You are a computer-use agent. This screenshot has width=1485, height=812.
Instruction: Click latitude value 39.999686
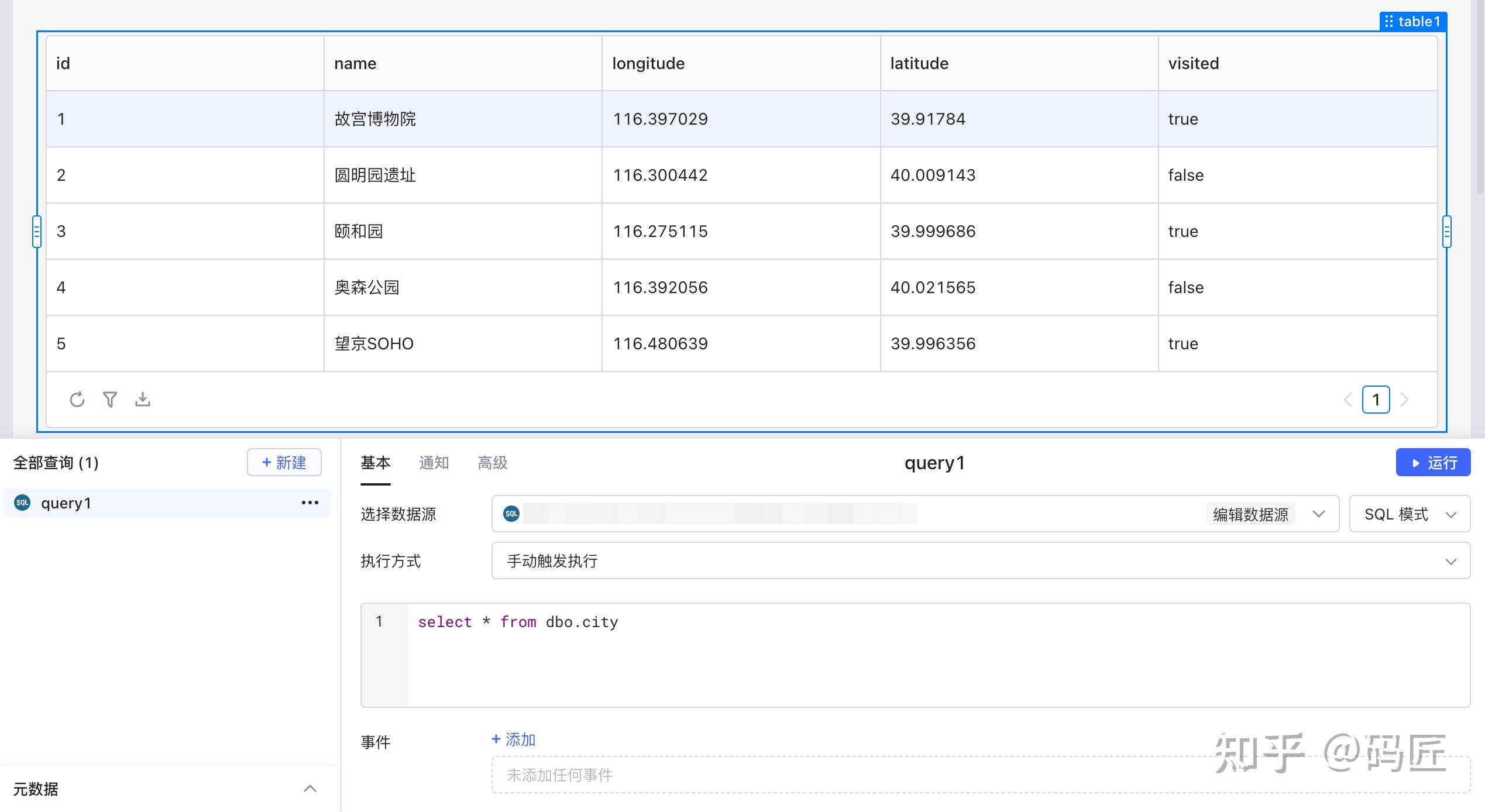[x=933, y=231]
